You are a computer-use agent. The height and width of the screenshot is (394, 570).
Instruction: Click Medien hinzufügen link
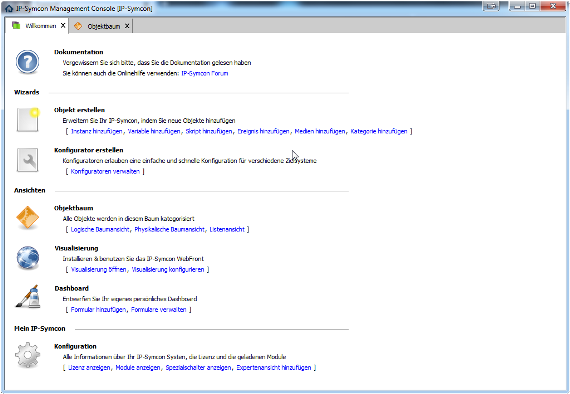(x=320, y=131)
